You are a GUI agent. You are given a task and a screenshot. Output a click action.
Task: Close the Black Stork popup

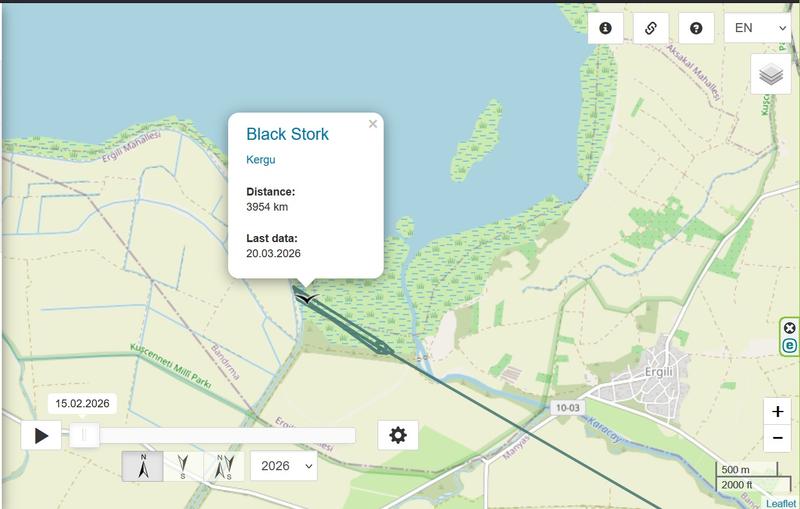pyautogui.click(x=373, y=124)
